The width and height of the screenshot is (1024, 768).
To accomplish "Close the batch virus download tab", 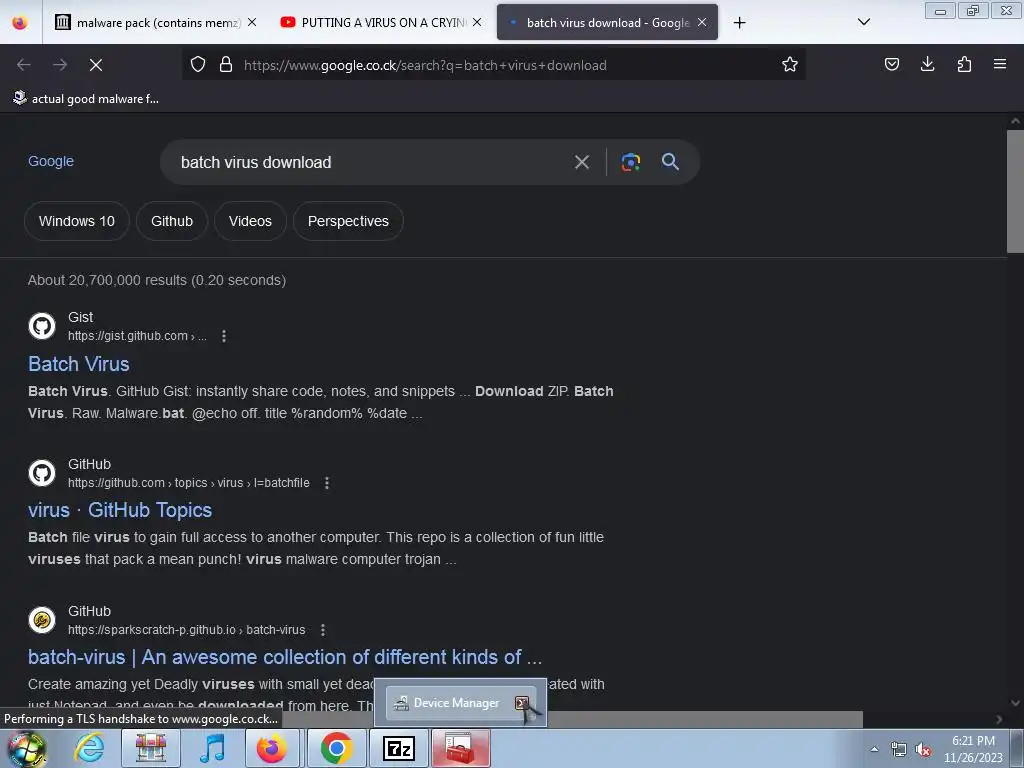I will tap(702, 22).
